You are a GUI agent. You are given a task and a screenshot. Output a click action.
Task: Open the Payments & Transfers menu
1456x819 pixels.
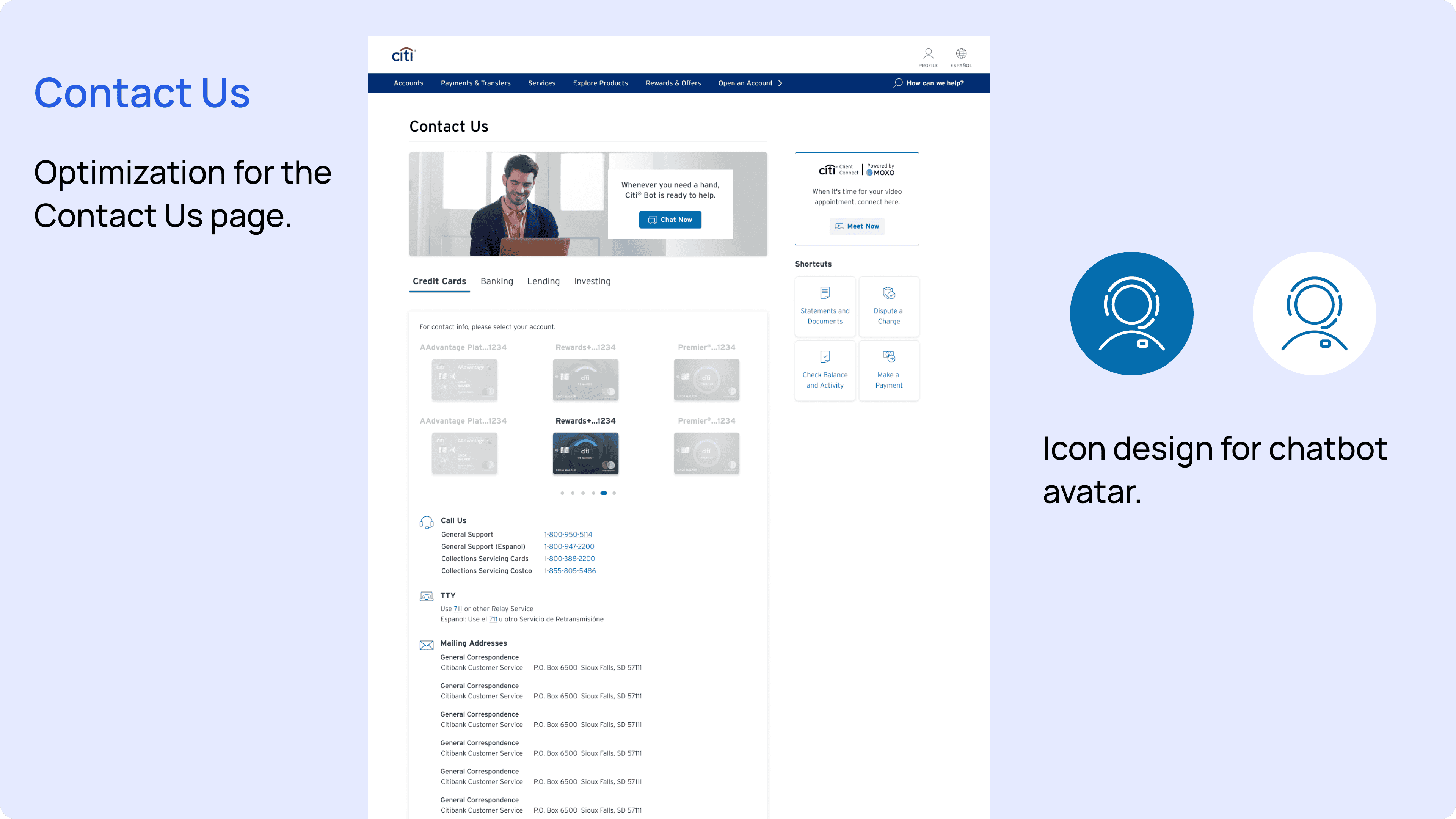(x=475, y=83)
